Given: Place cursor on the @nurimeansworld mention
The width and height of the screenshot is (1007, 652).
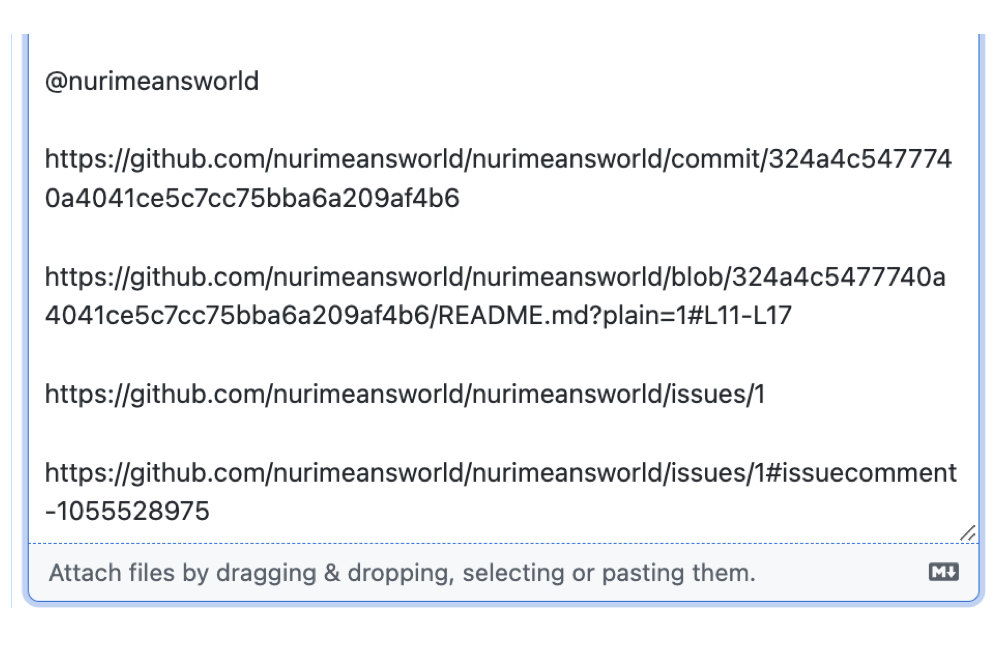Looking at the screenshot, I should 152,82.
